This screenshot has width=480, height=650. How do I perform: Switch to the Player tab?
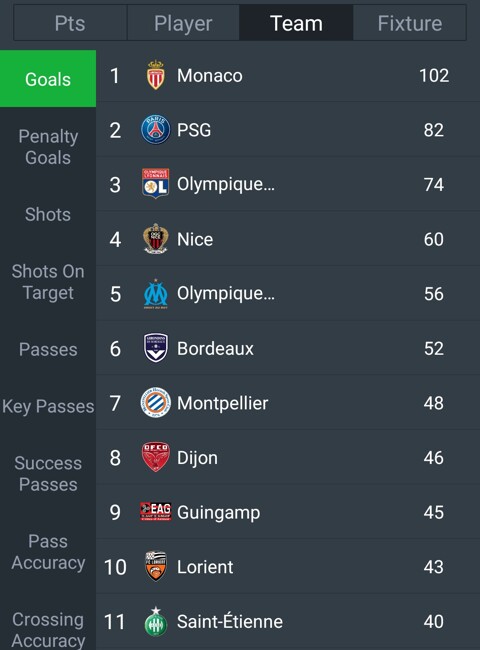click(183, 23)
